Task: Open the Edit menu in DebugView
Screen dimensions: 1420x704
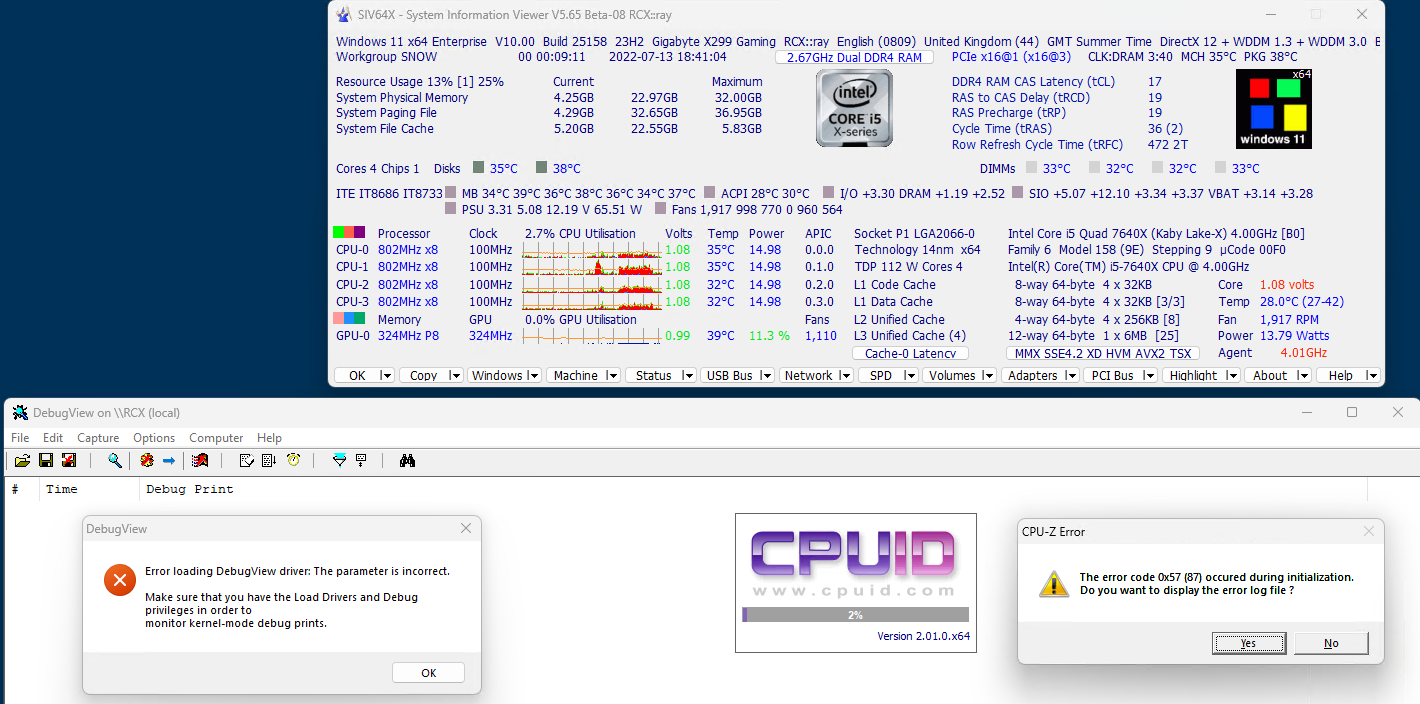Action: [x=53, y=438]
